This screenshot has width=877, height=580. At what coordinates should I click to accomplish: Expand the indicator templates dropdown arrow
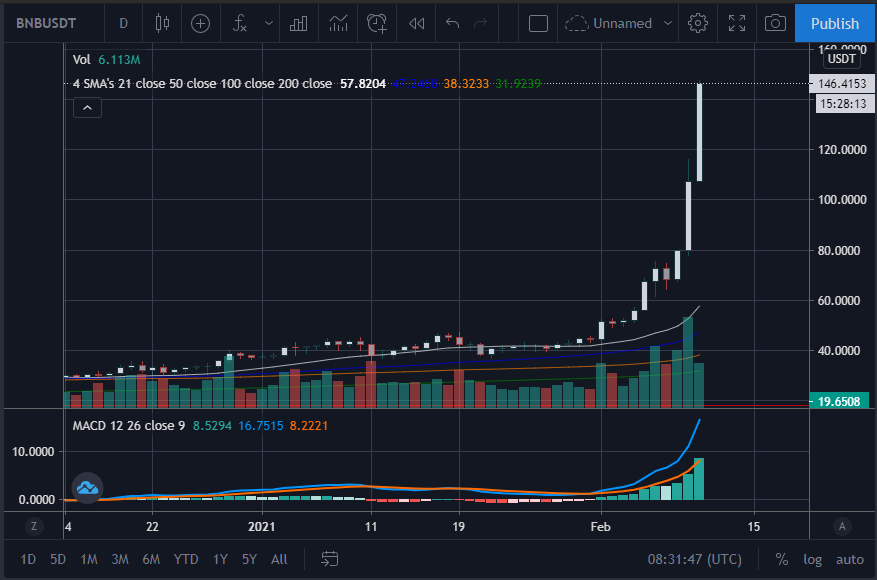tap(269, 23)
